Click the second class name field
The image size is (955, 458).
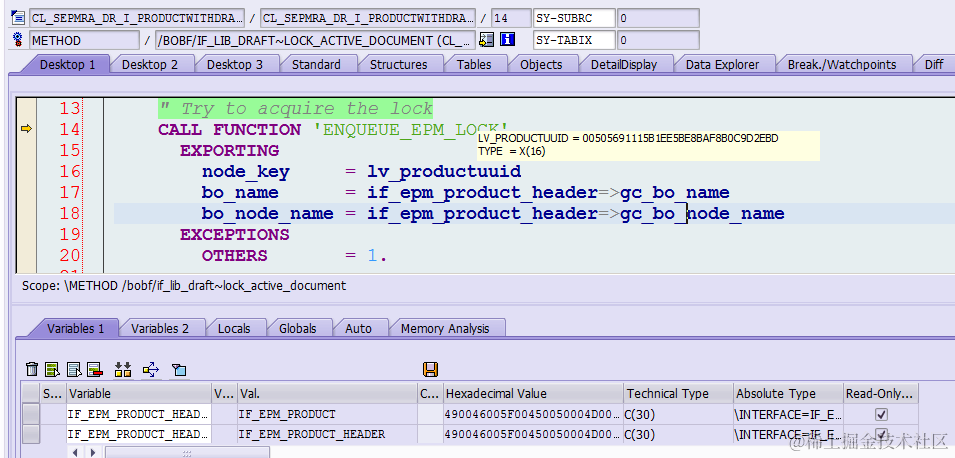pyautogui.click(x=368, y=18)
